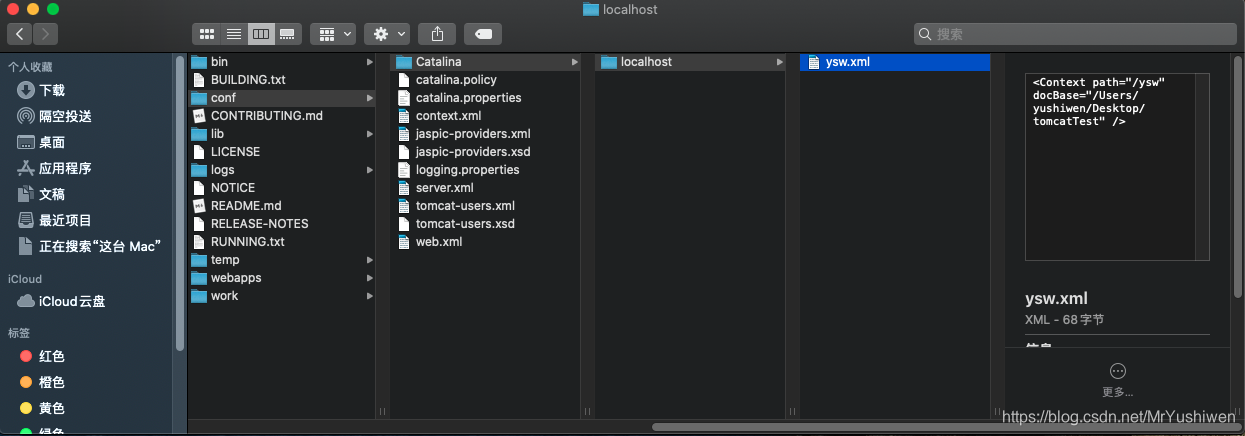Image resolution: width=1245 pixels, height=436 pixels.
Task: Click the ysw.xml preview thumbnail
Action: click(1117, 165)
